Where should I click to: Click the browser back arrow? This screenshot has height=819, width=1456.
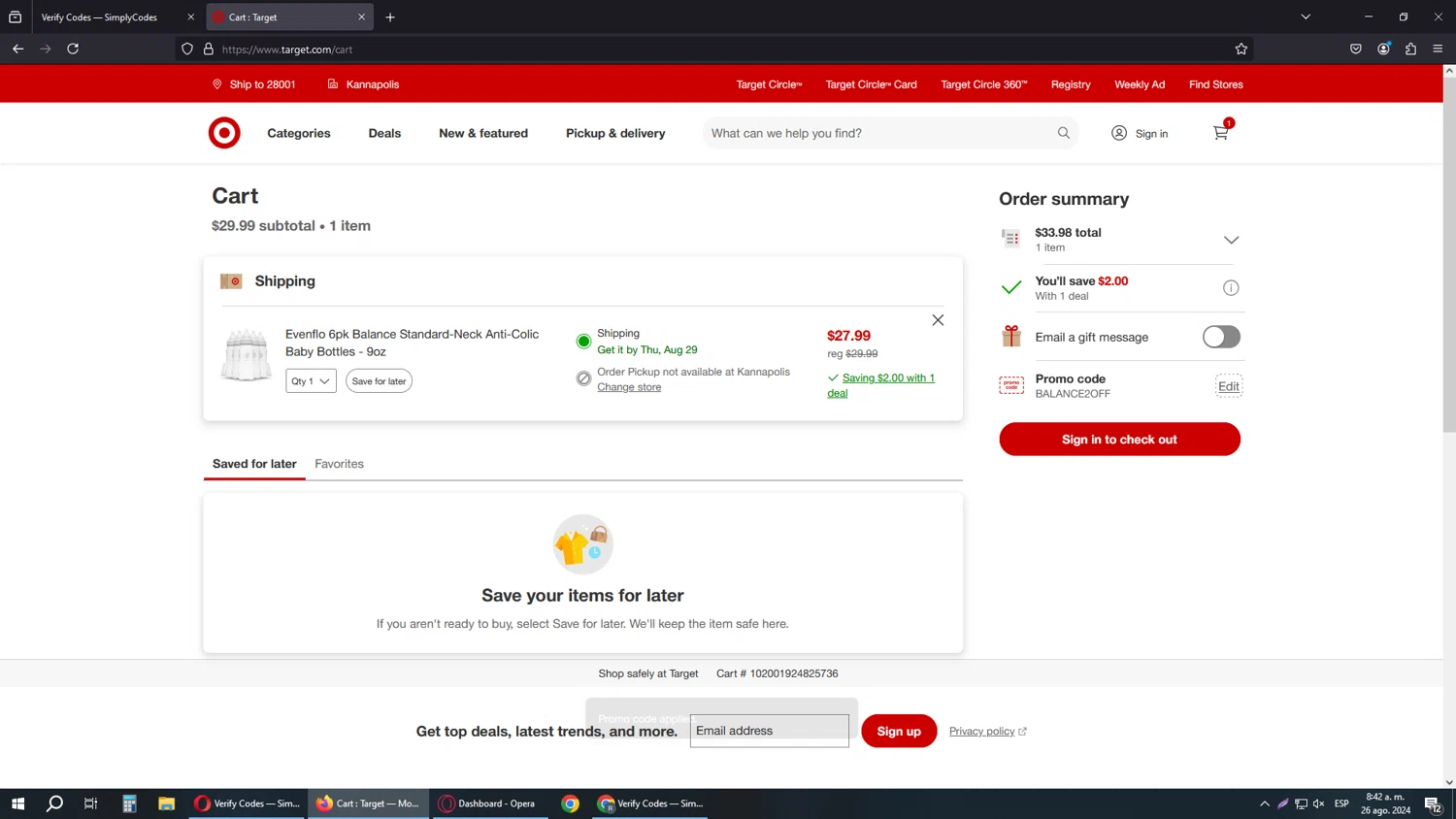(18, 49)
